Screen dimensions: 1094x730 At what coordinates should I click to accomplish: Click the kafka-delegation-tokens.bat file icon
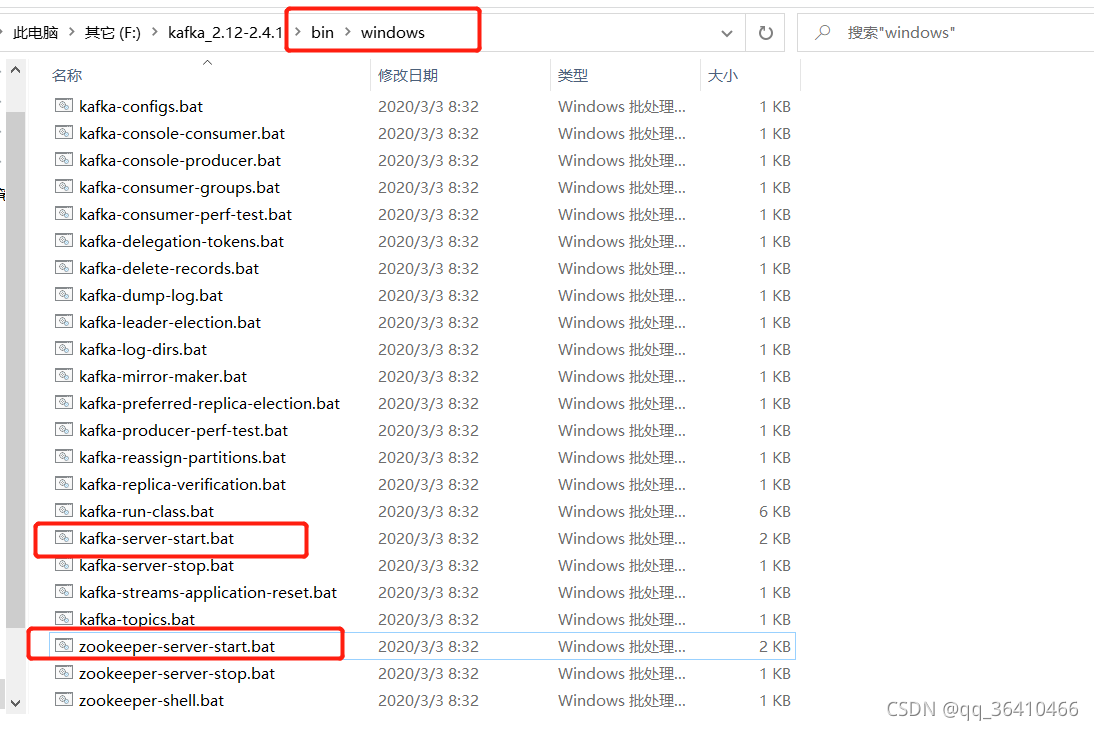(63, 241)
